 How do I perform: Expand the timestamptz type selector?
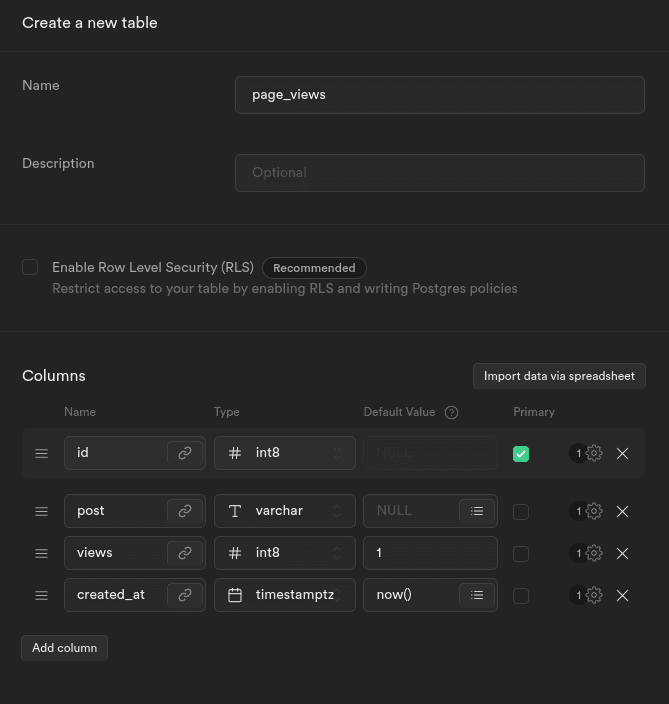click(285, 595)
